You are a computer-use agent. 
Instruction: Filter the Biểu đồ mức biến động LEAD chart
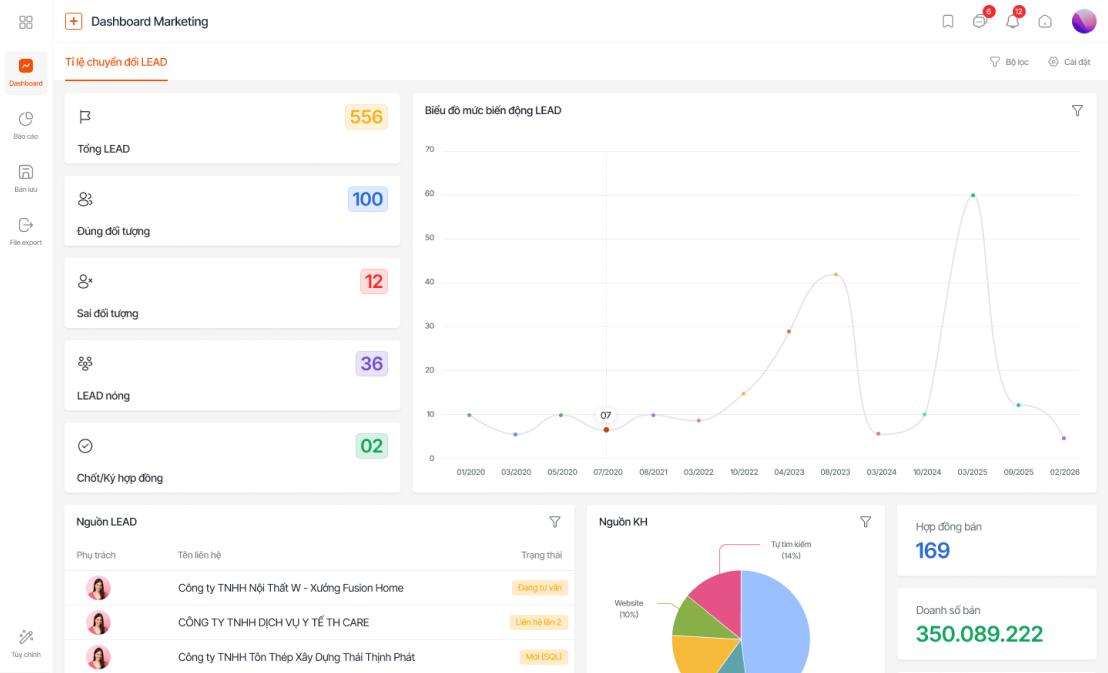point(1077,110)
